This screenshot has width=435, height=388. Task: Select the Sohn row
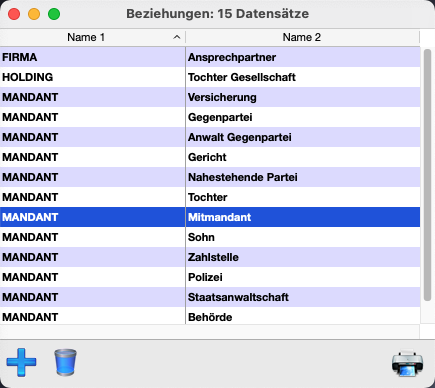coord(210,237)
